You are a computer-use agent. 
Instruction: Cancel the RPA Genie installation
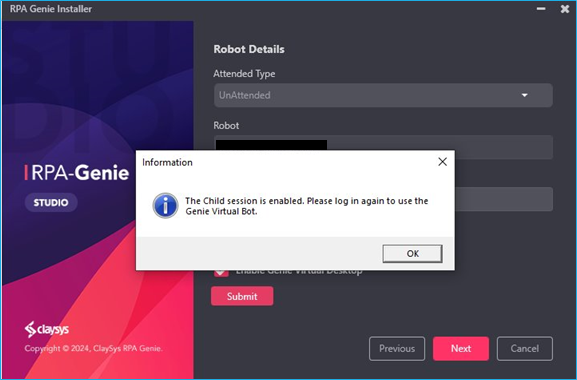tap(524, 348)
